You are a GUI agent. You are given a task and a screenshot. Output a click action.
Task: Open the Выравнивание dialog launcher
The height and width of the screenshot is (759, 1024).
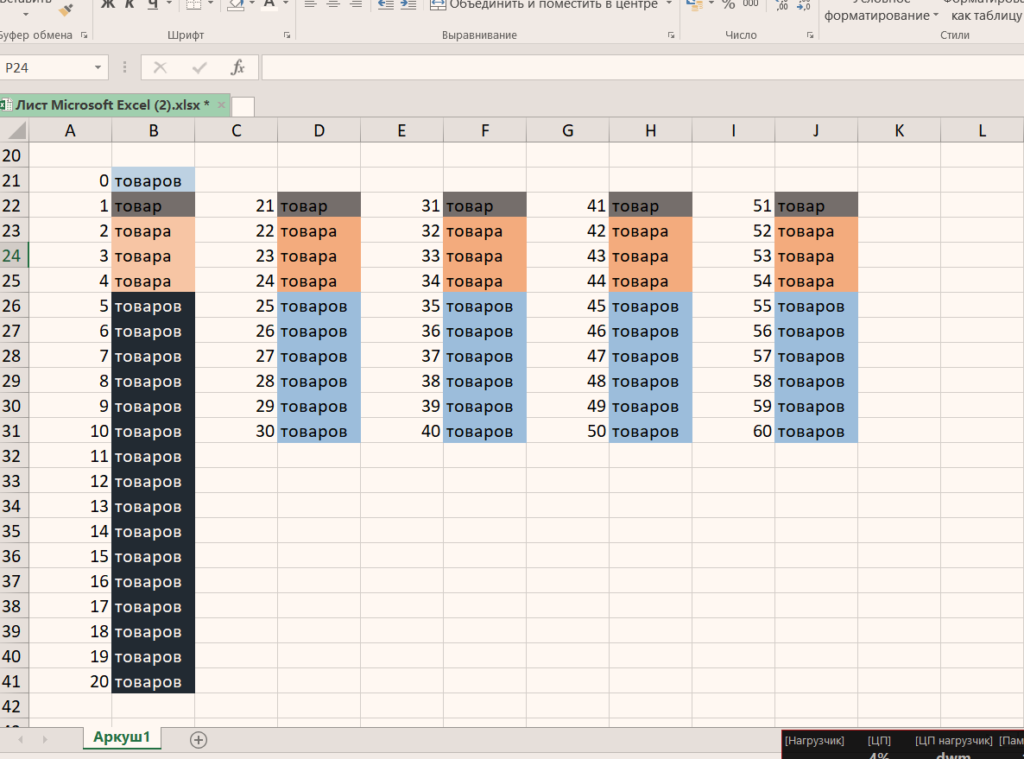click(671, 35)
